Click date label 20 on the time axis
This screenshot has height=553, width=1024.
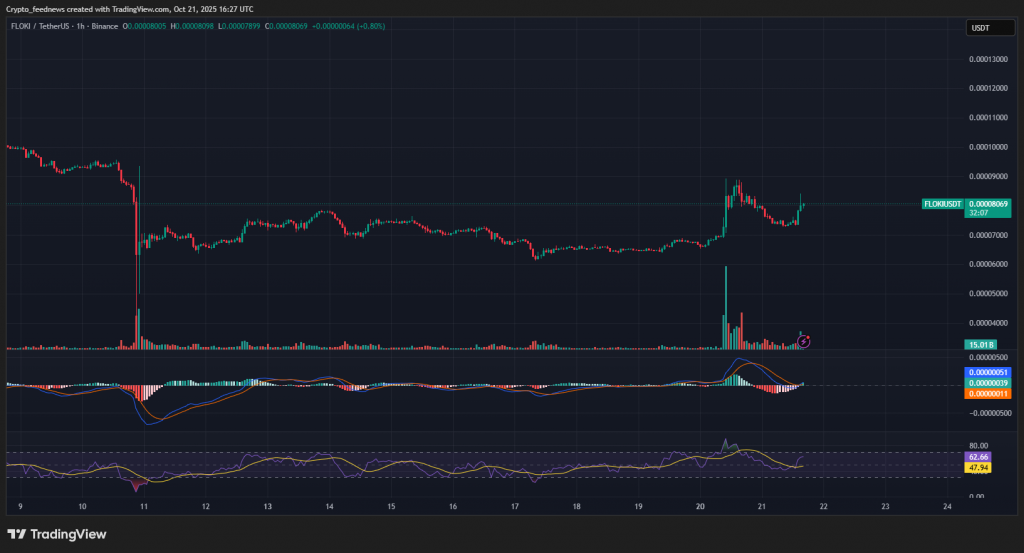click(700, 507)
